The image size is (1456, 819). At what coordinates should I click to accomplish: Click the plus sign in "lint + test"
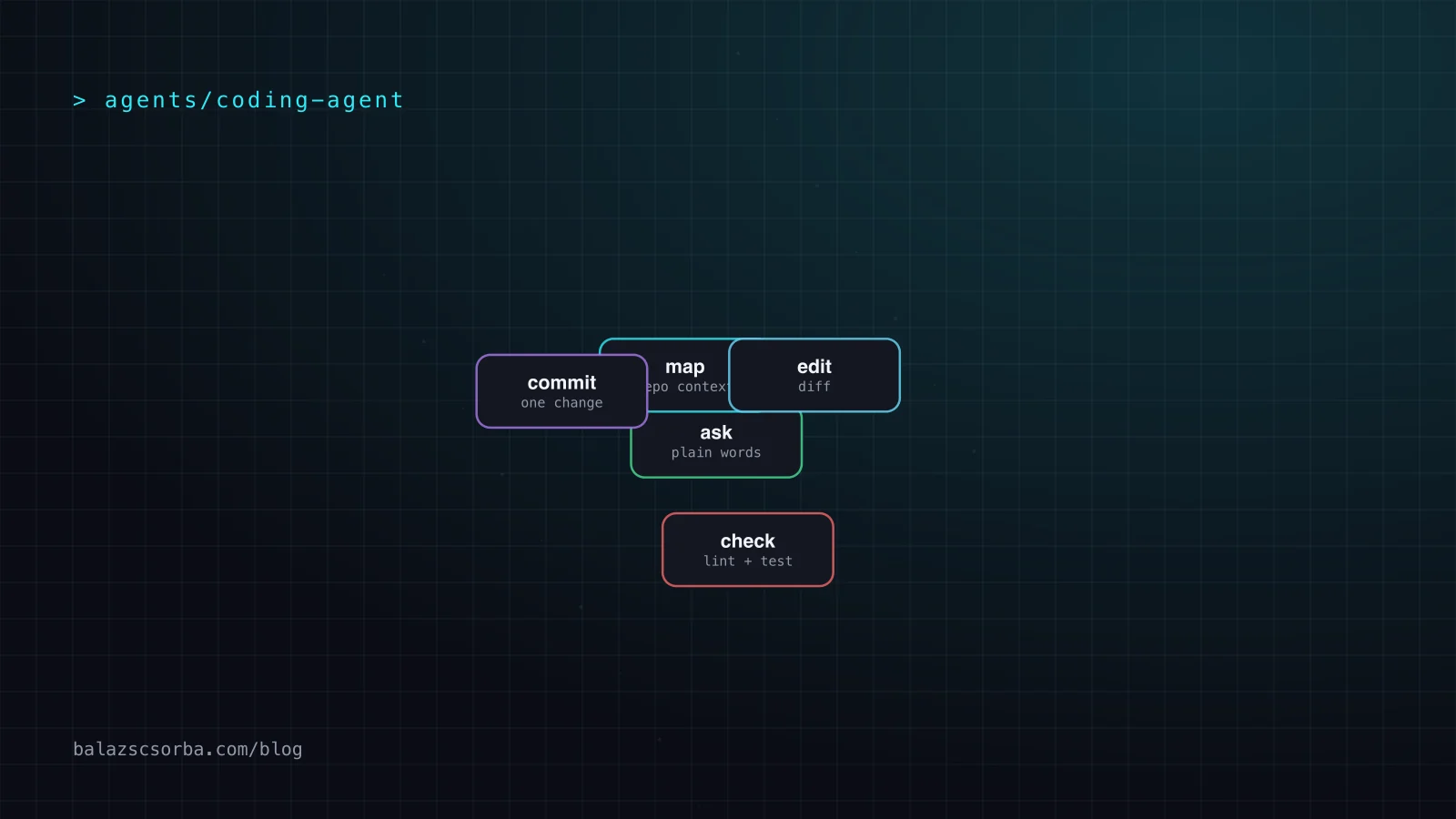748,561
